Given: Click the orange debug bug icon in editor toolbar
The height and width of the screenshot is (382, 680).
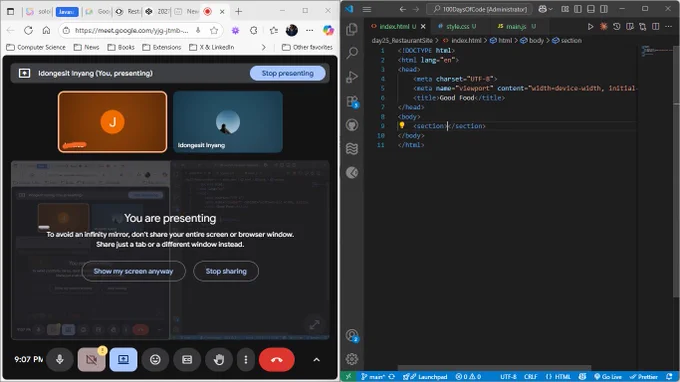Looking at the screenshot, I should pos(603,27).
